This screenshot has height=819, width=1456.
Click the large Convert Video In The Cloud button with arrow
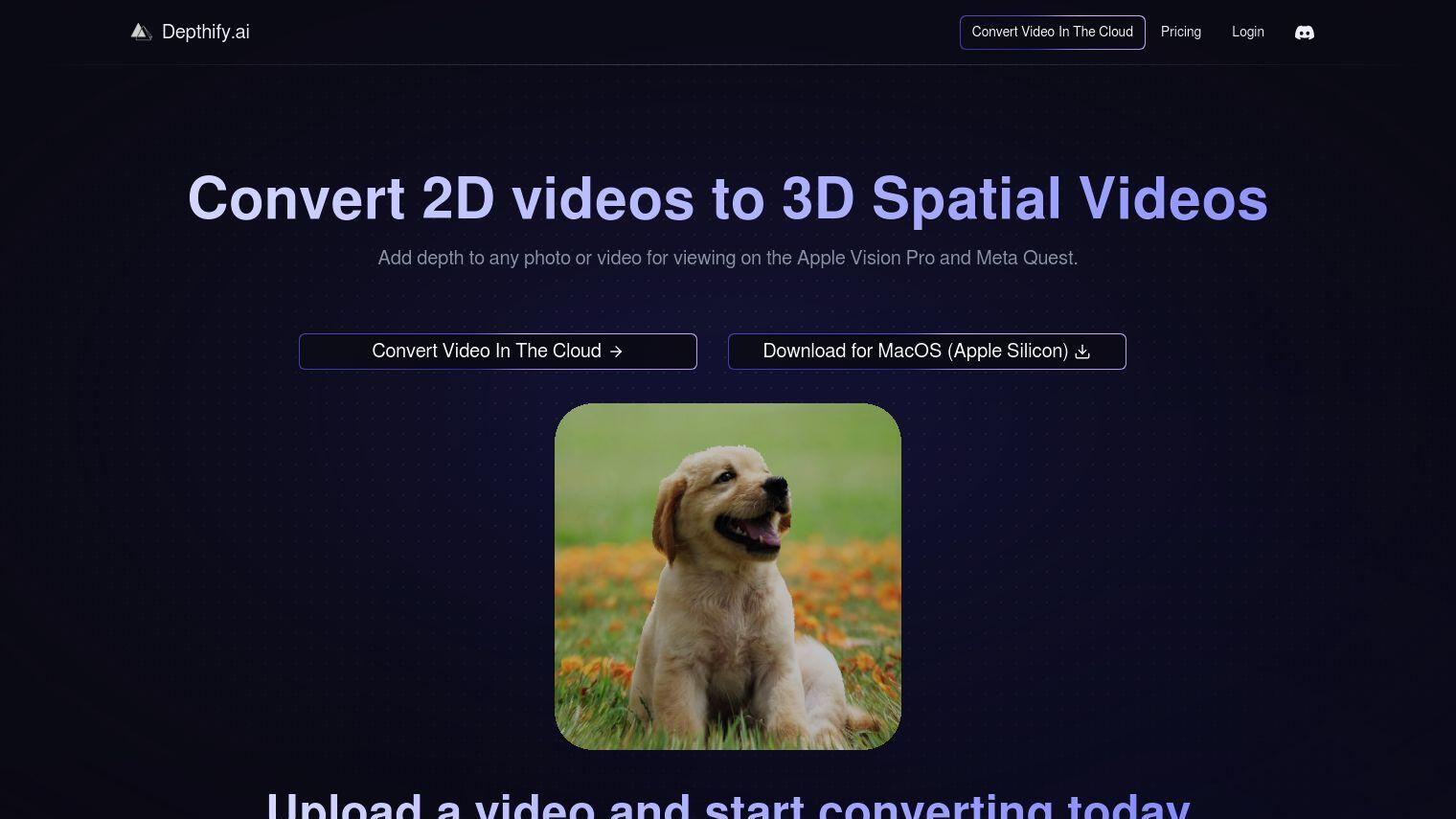498,352
